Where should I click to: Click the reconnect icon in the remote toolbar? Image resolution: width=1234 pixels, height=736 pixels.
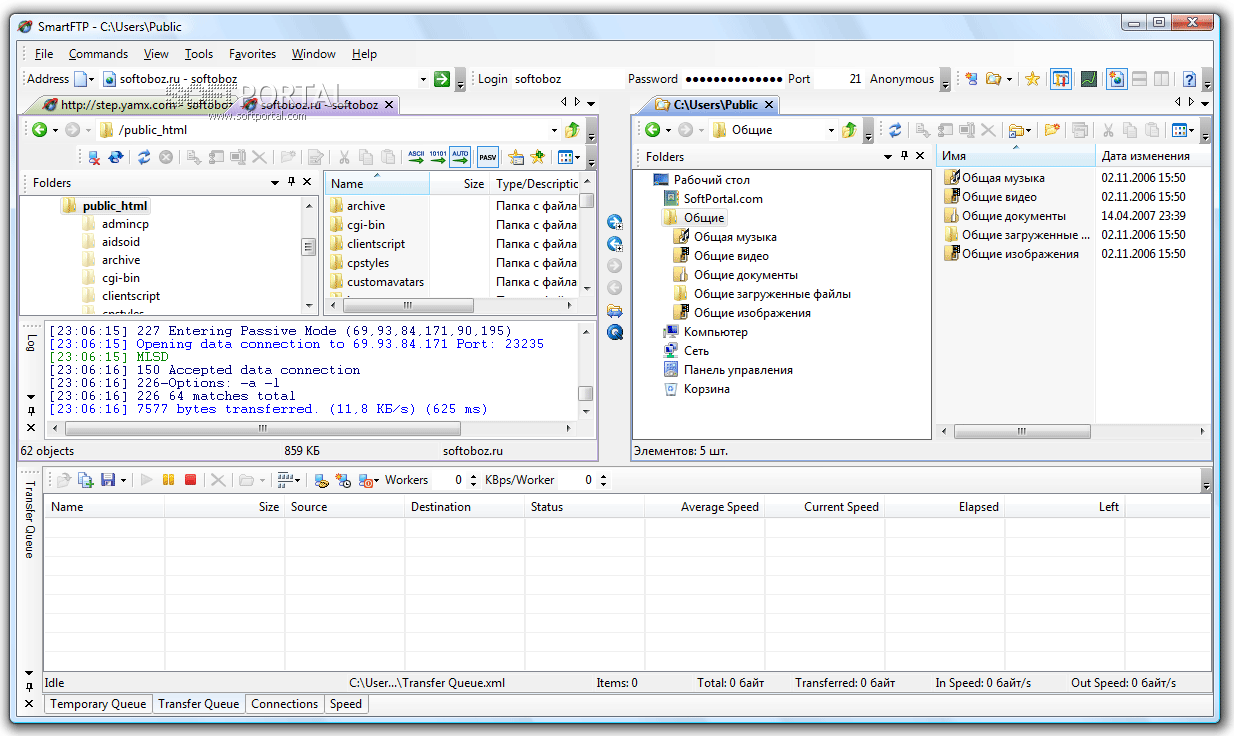pos(116,157)
